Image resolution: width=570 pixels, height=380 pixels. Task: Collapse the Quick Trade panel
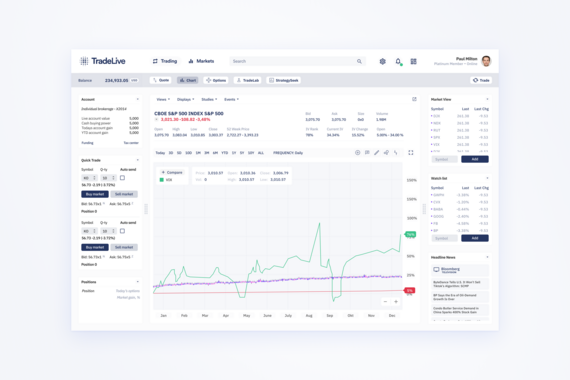point(137,160)
